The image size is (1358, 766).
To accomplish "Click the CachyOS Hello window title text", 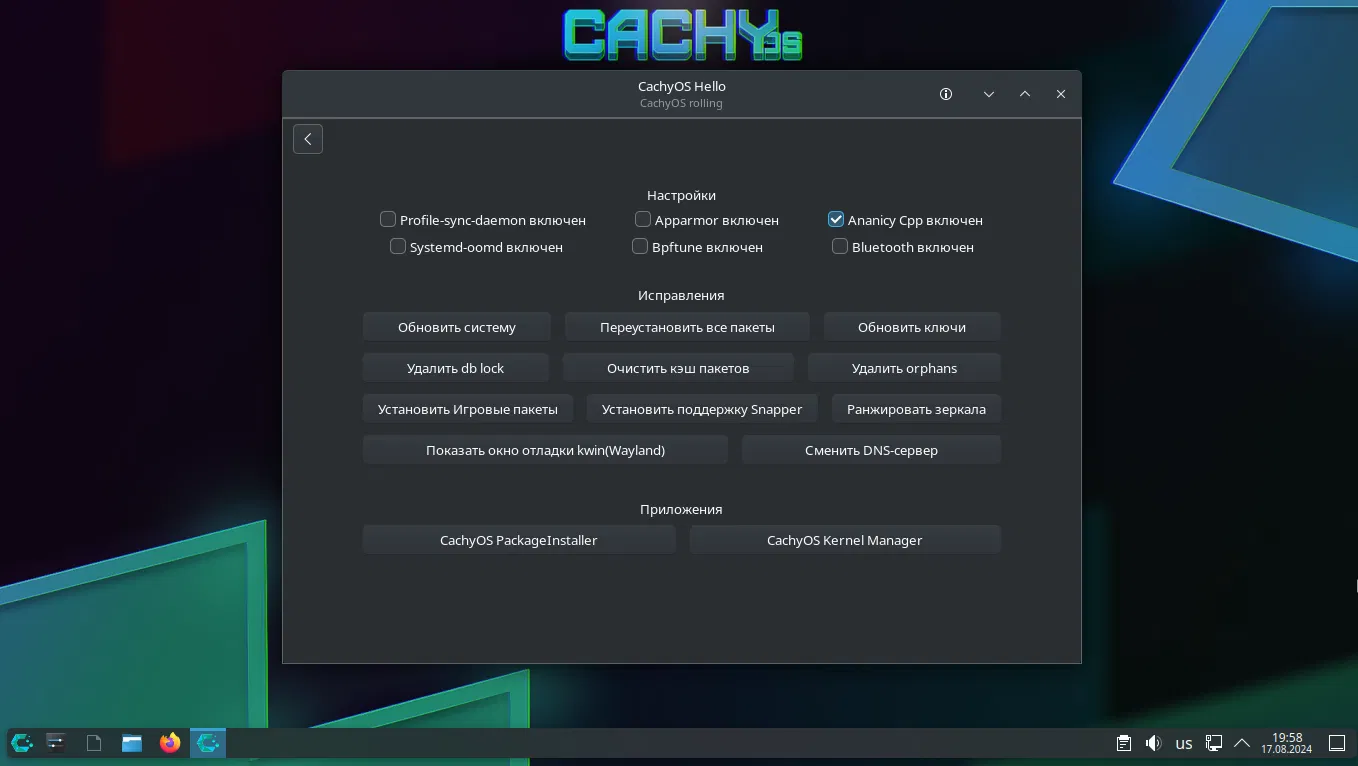I will coord(682,86).
